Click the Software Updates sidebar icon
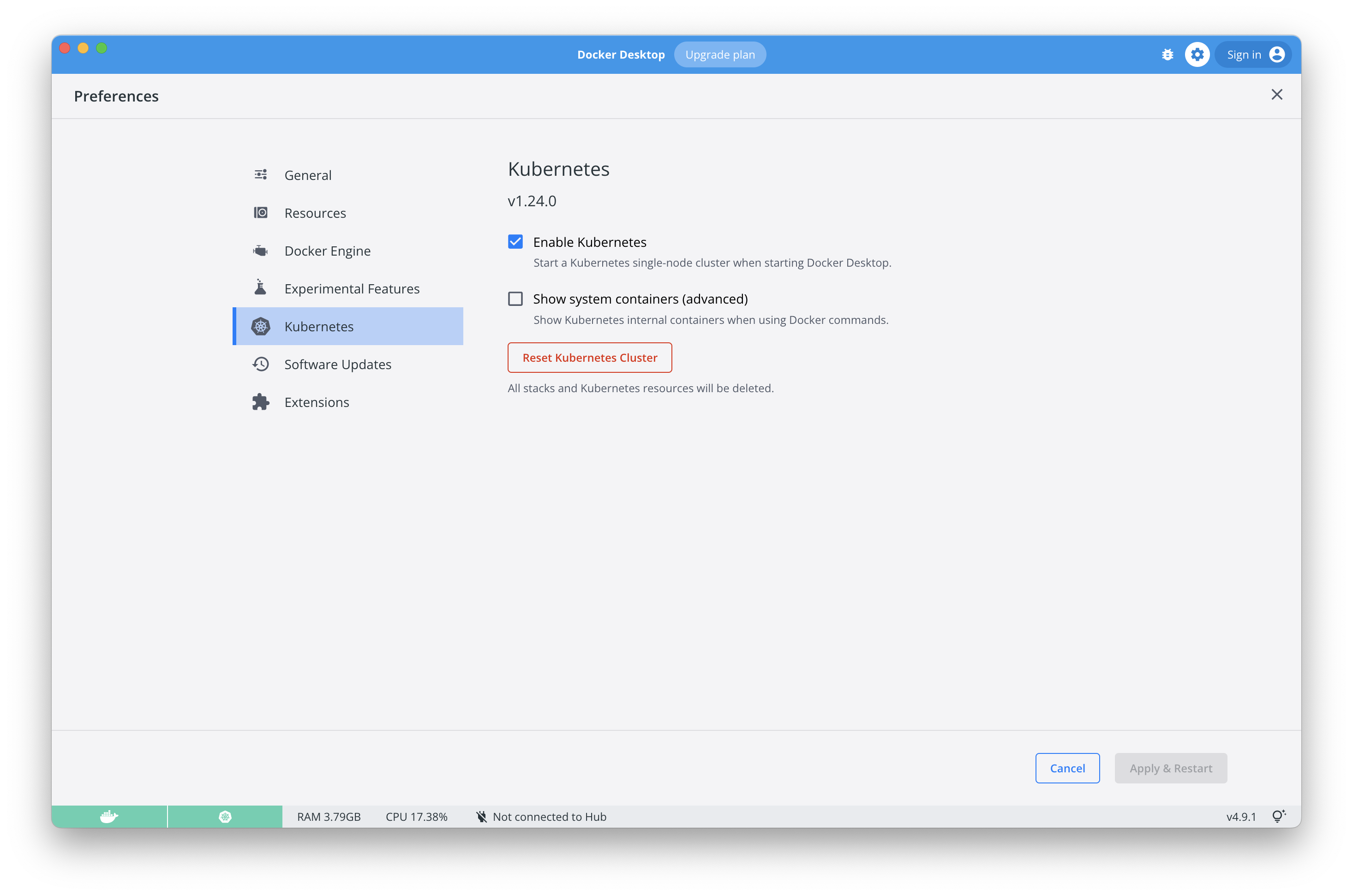1353x896 pixels. coord(259,364)
